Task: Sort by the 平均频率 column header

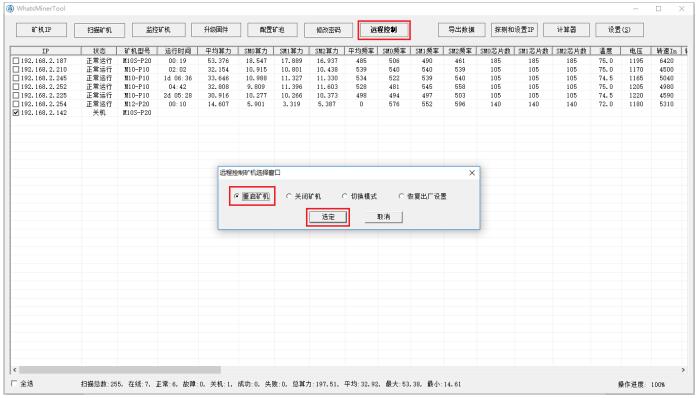Action: 361,51
